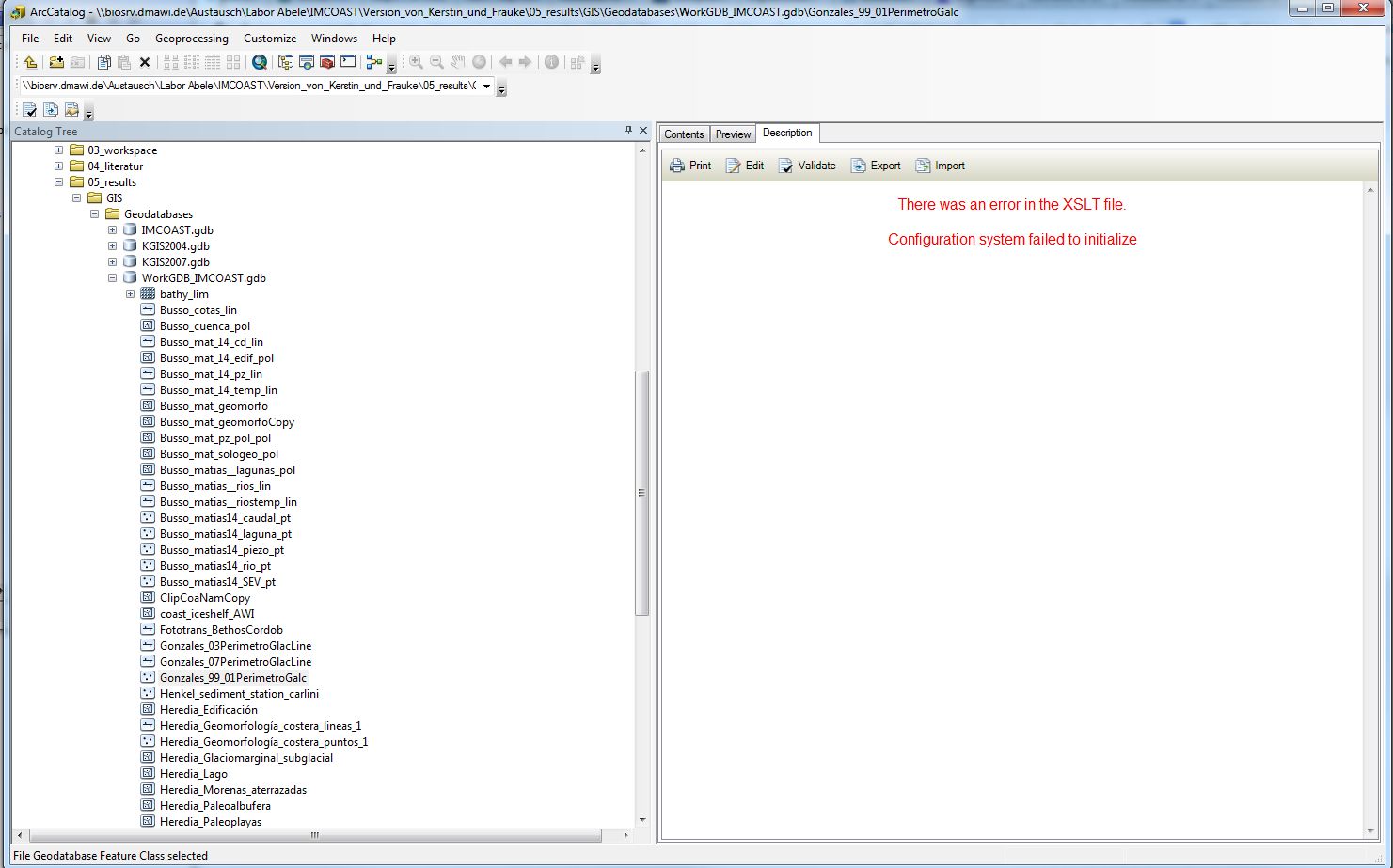Open the ModelBuilder window icon
This screenshot has width=1393, height=868.
pyautogui.click(x=374, y=62)
